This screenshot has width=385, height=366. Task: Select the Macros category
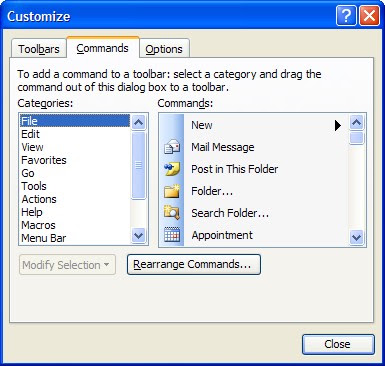coord(75,225)
